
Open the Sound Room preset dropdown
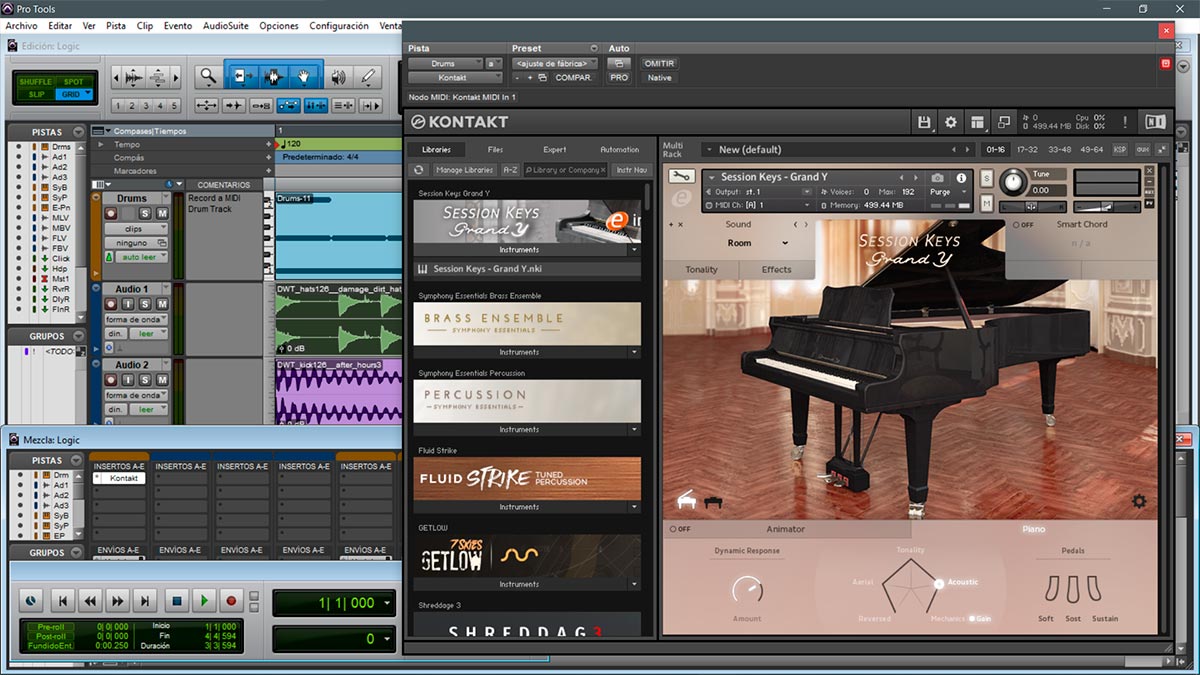(757, 243)
